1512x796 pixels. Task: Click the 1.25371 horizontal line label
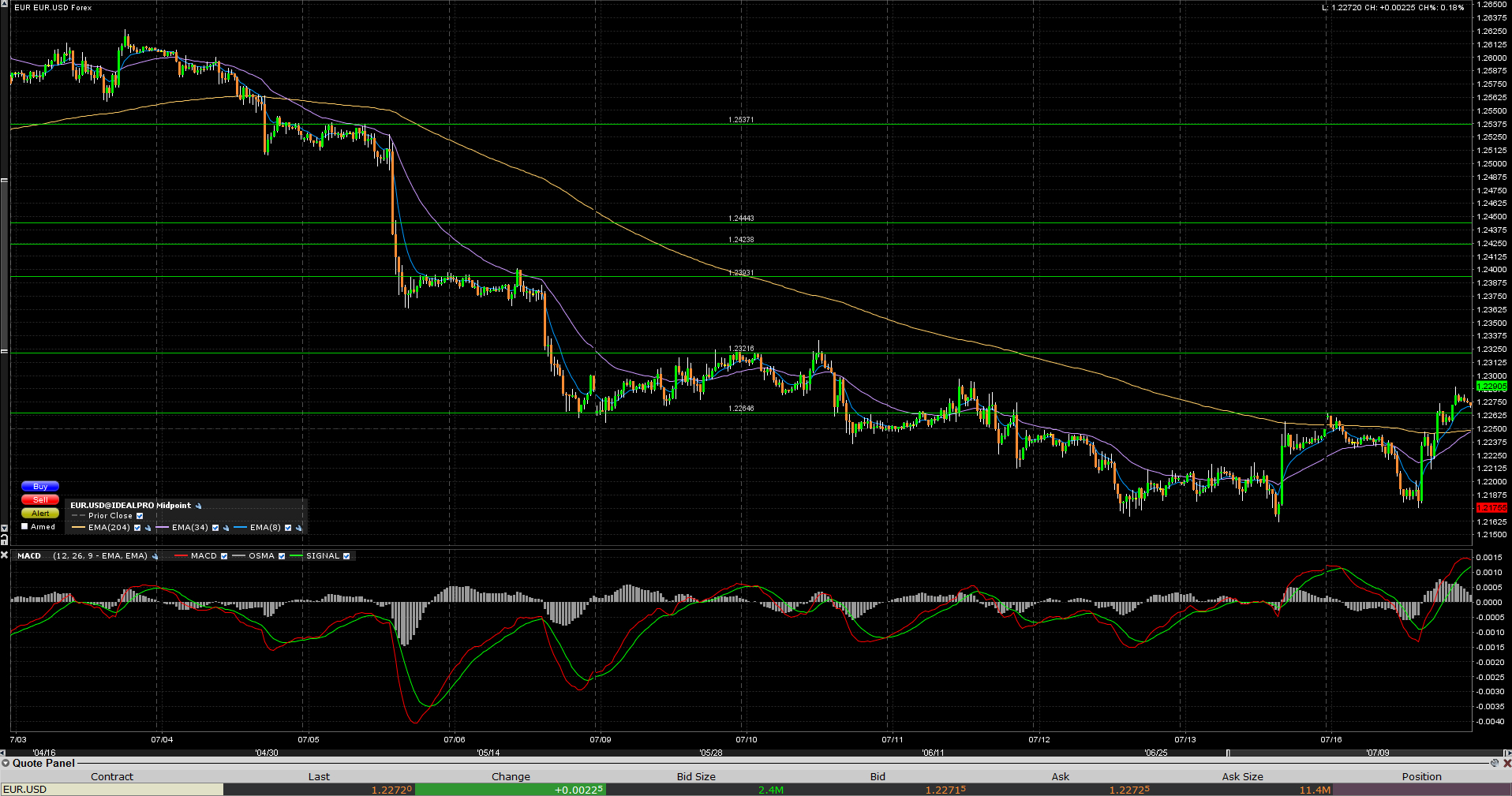(x=741, y=120)
